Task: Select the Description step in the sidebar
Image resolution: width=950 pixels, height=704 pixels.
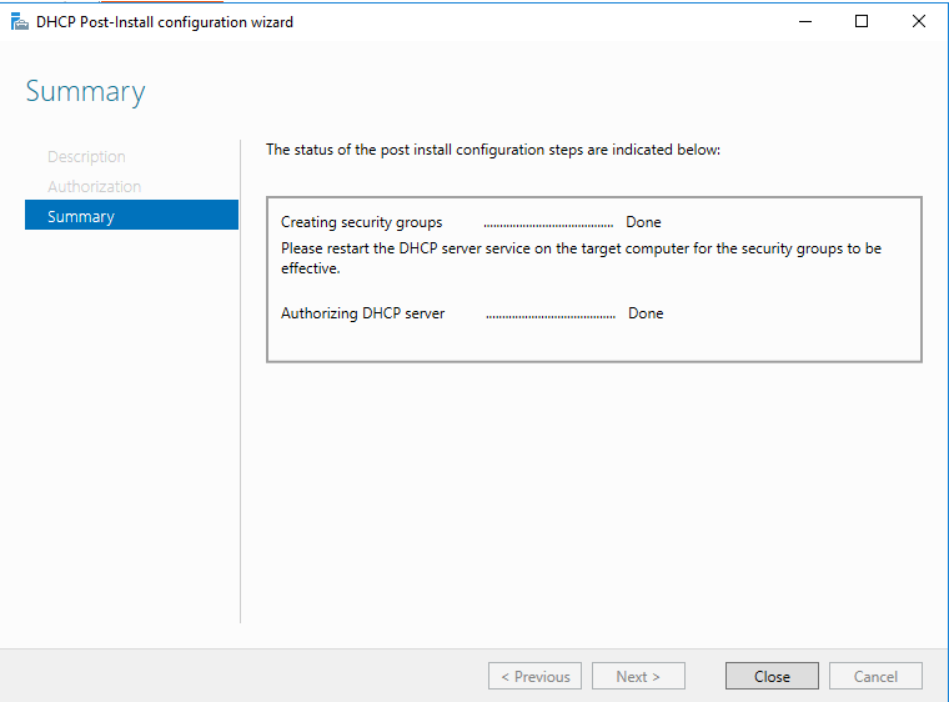Action: pos(86,156)
